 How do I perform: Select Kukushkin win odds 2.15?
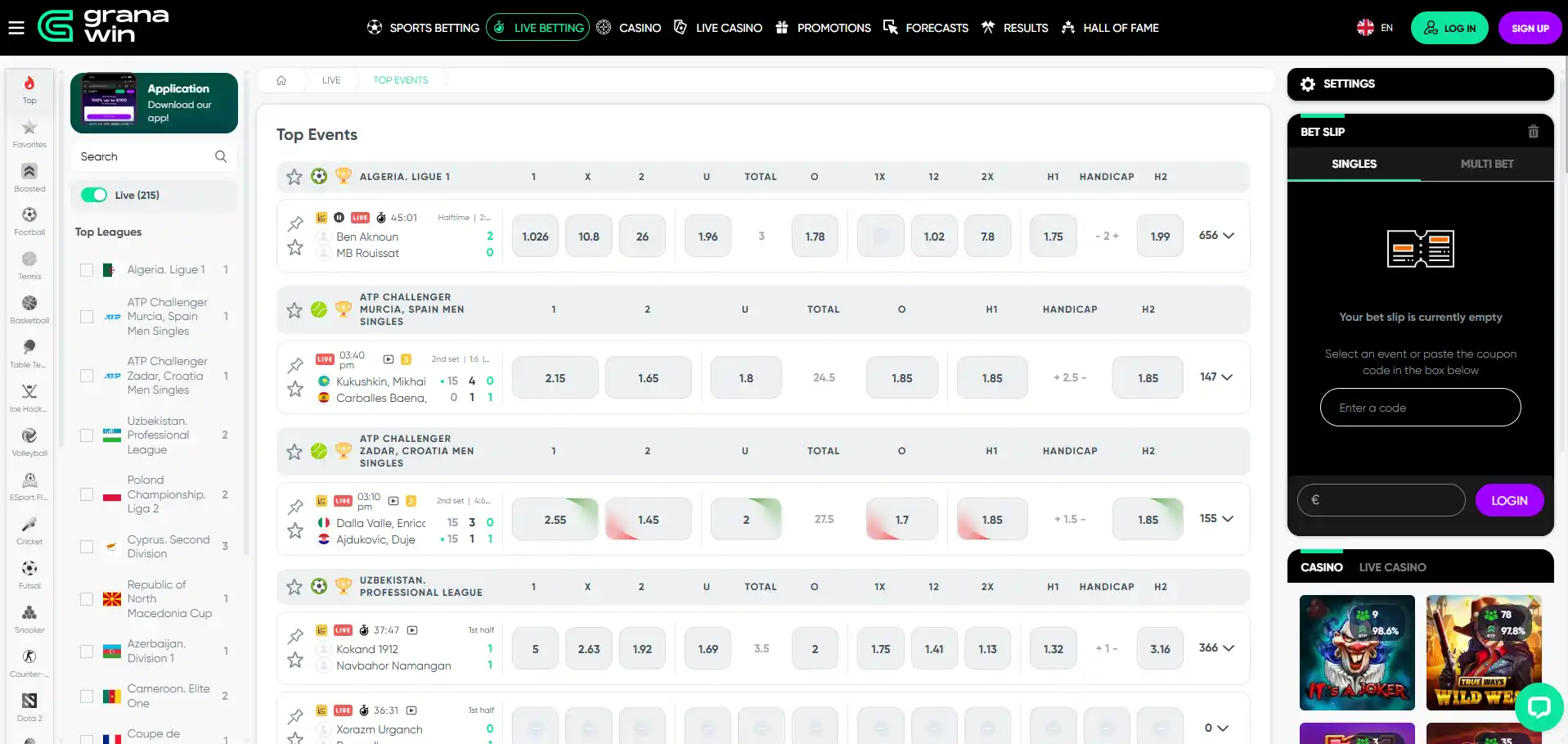[555, 378]
